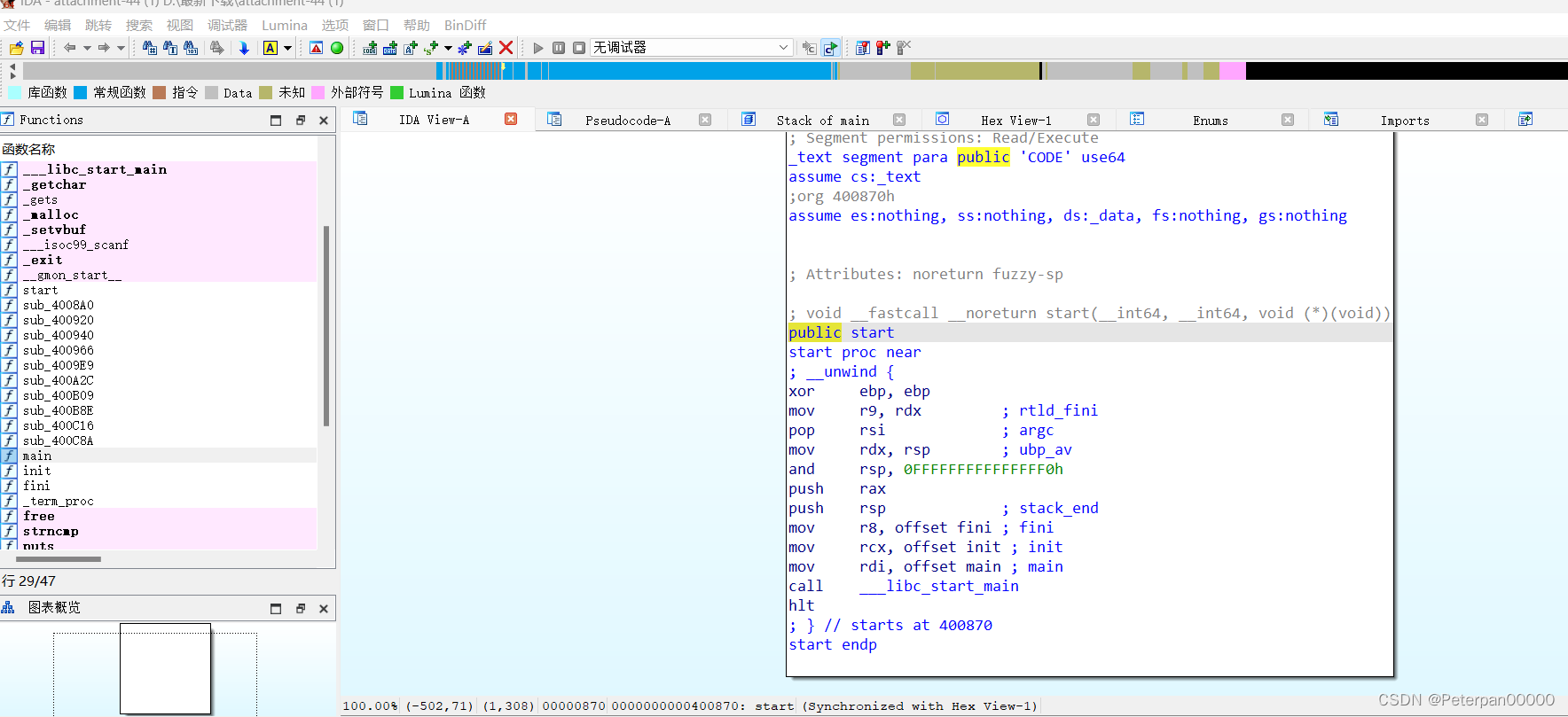Image resolution: width=1568 pixels, height=717 pixels.
Task: Click the first binoculars search icon
Action: point(150,48)
